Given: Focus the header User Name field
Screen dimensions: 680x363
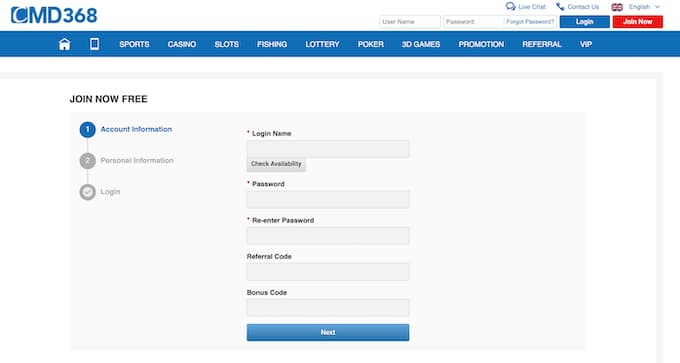Looking at the screenshot, I should click(410, 22).
